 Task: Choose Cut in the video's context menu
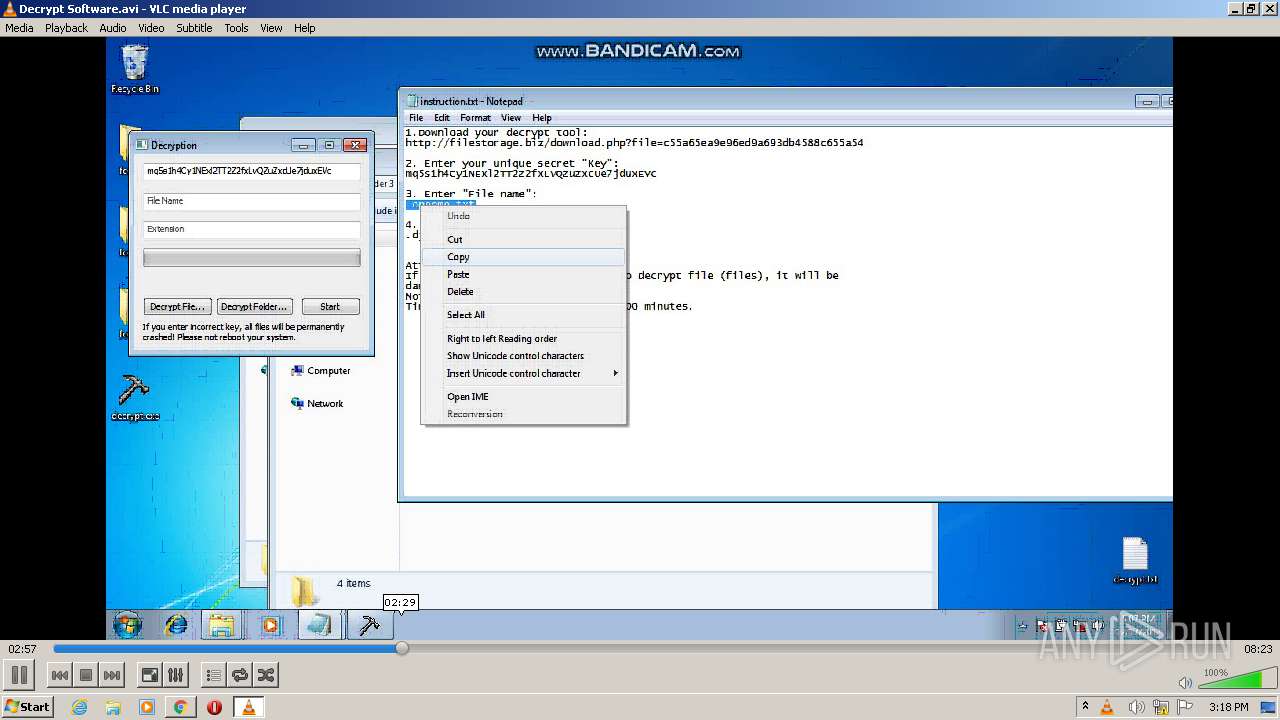(x=523, y=240)
